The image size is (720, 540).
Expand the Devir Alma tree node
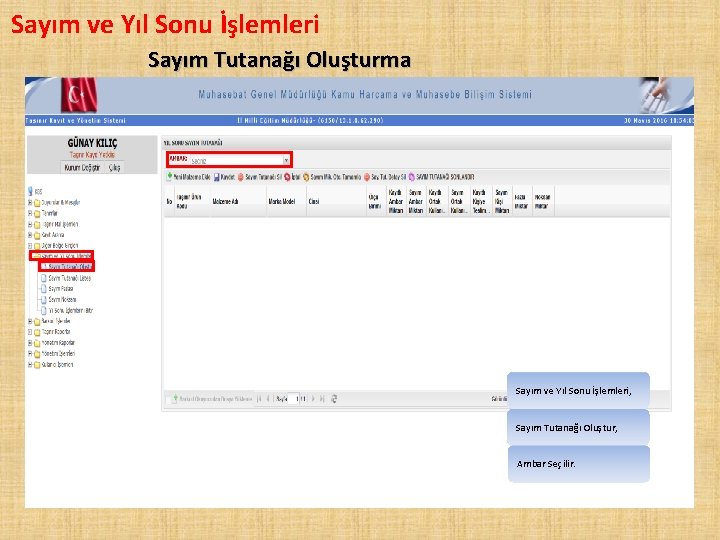(30, 235)
